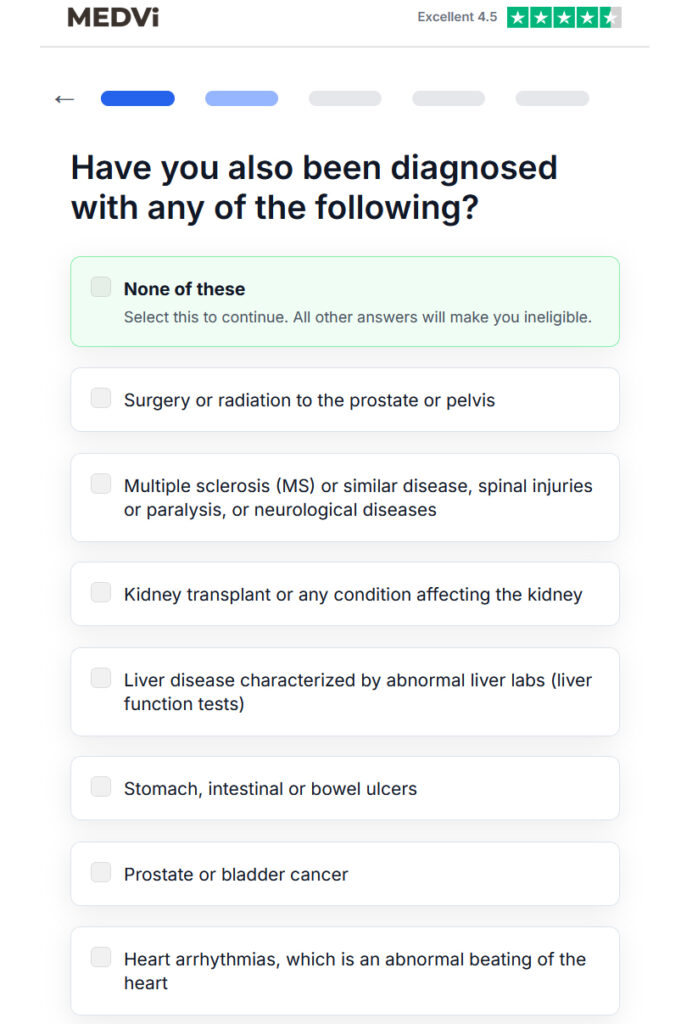The width and height of the screenshot is (681, 1024).
Task: Check the Heart arrhythmias checkbox
Action: click(x=101, y=957)
